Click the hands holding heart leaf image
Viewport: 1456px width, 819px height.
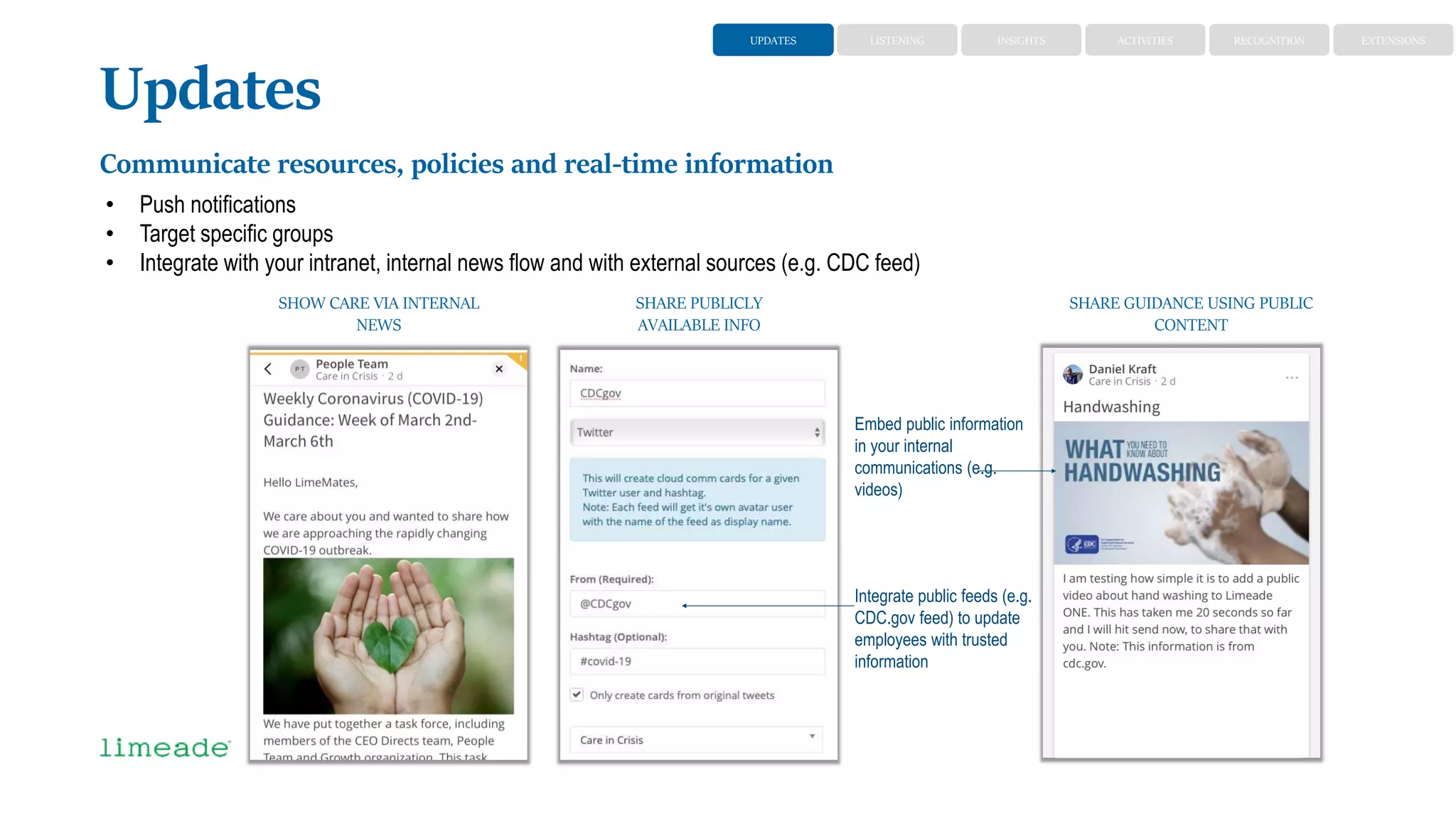click(388, 636)
